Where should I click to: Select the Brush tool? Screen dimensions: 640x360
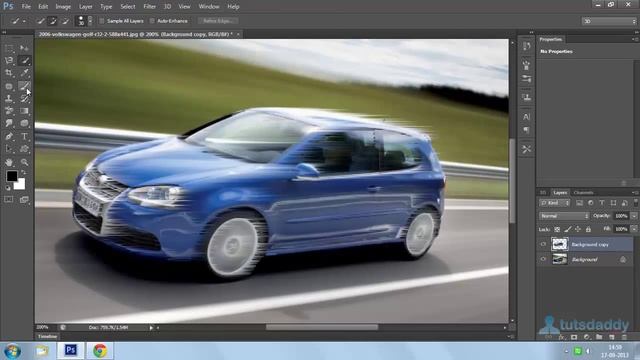(x=24, y=86)
